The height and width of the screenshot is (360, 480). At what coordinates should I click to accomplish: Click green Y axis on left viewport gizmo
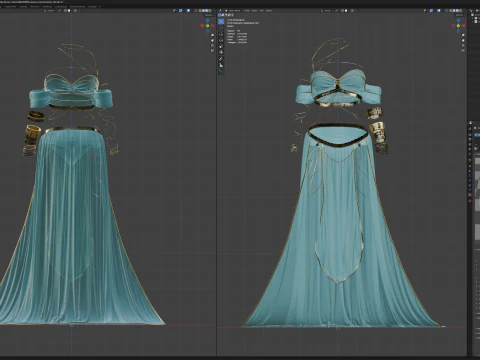[x=207, y=26]
